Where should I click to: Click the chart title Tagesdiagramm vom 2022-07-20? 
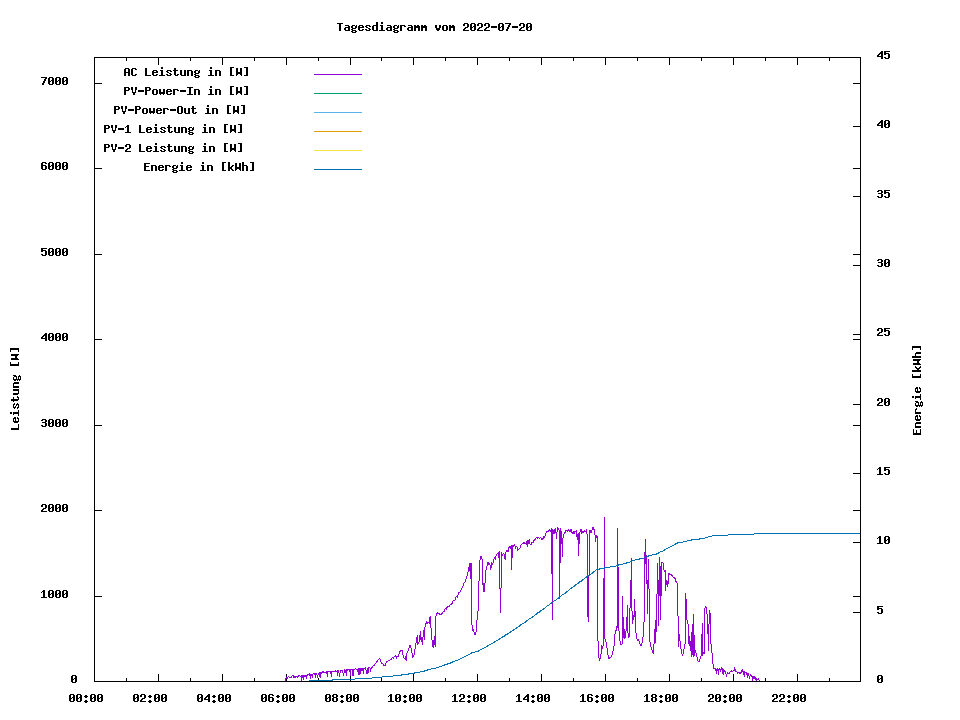[x=434, y=27]
